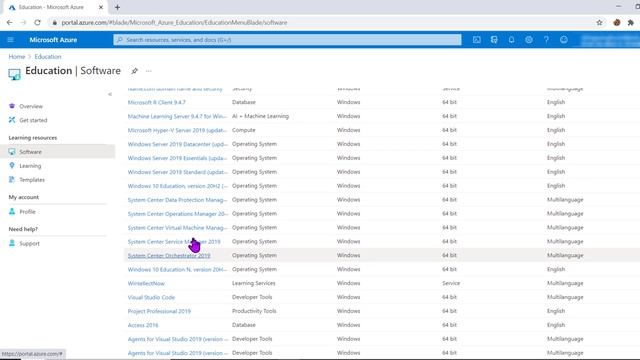Screen dimensions: 640x360
Task: Open the WintellectNow entry
Action: point(146,283)
